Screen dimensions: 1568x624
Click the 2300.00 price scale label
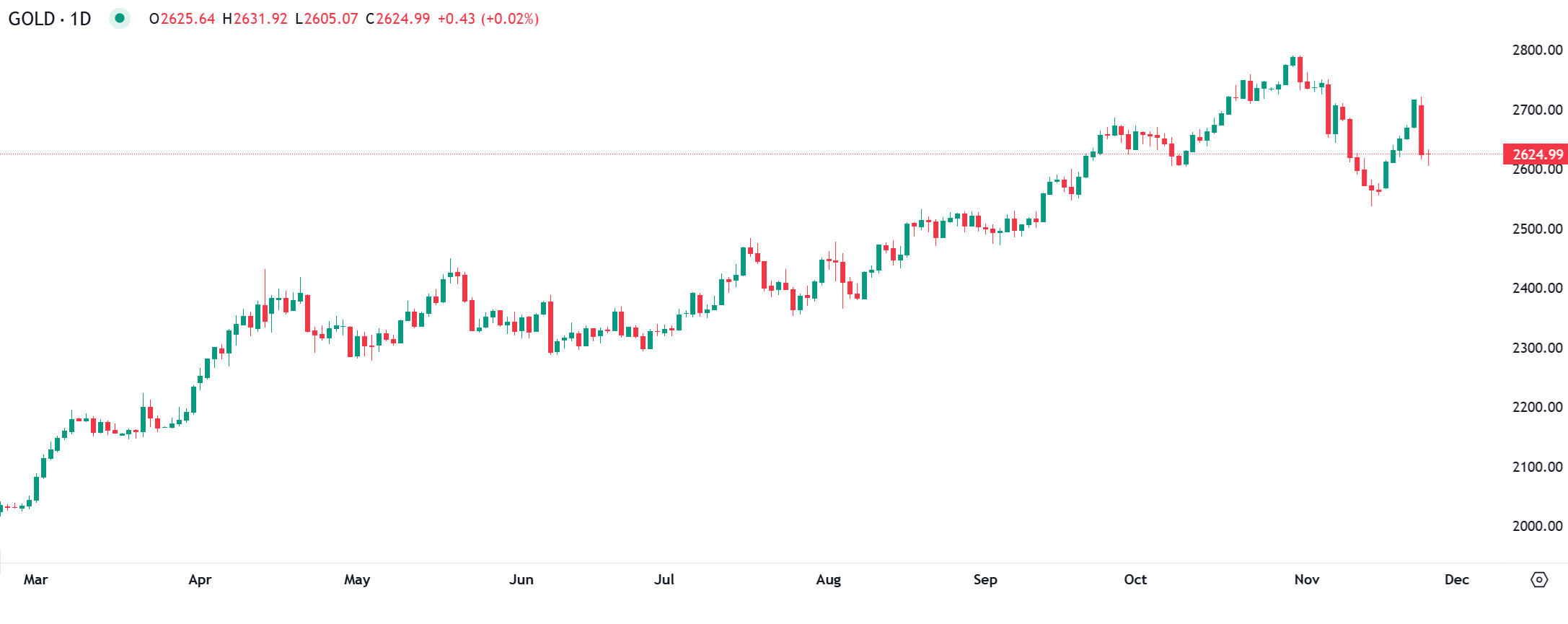pos(1537,348)
